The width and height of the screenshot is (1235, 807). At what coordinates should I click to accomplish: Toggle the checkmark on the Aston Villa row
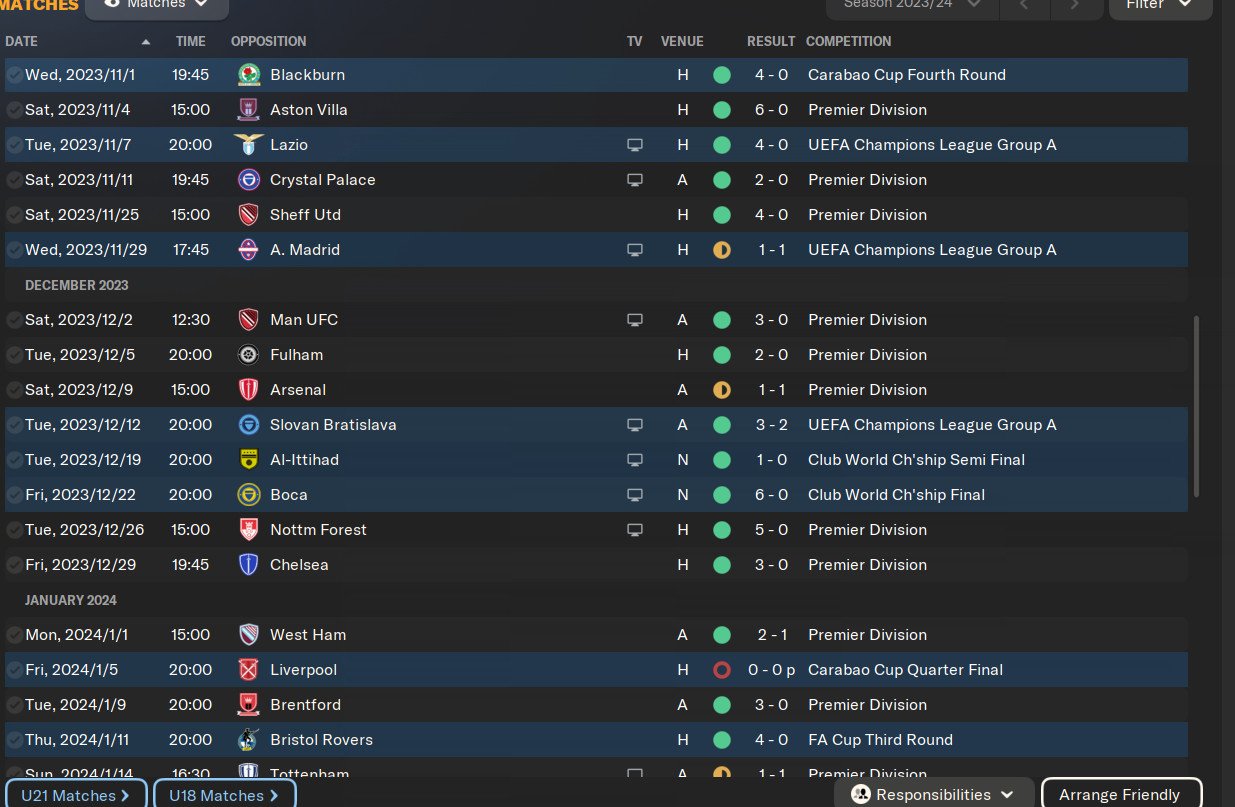click(14, 110)
